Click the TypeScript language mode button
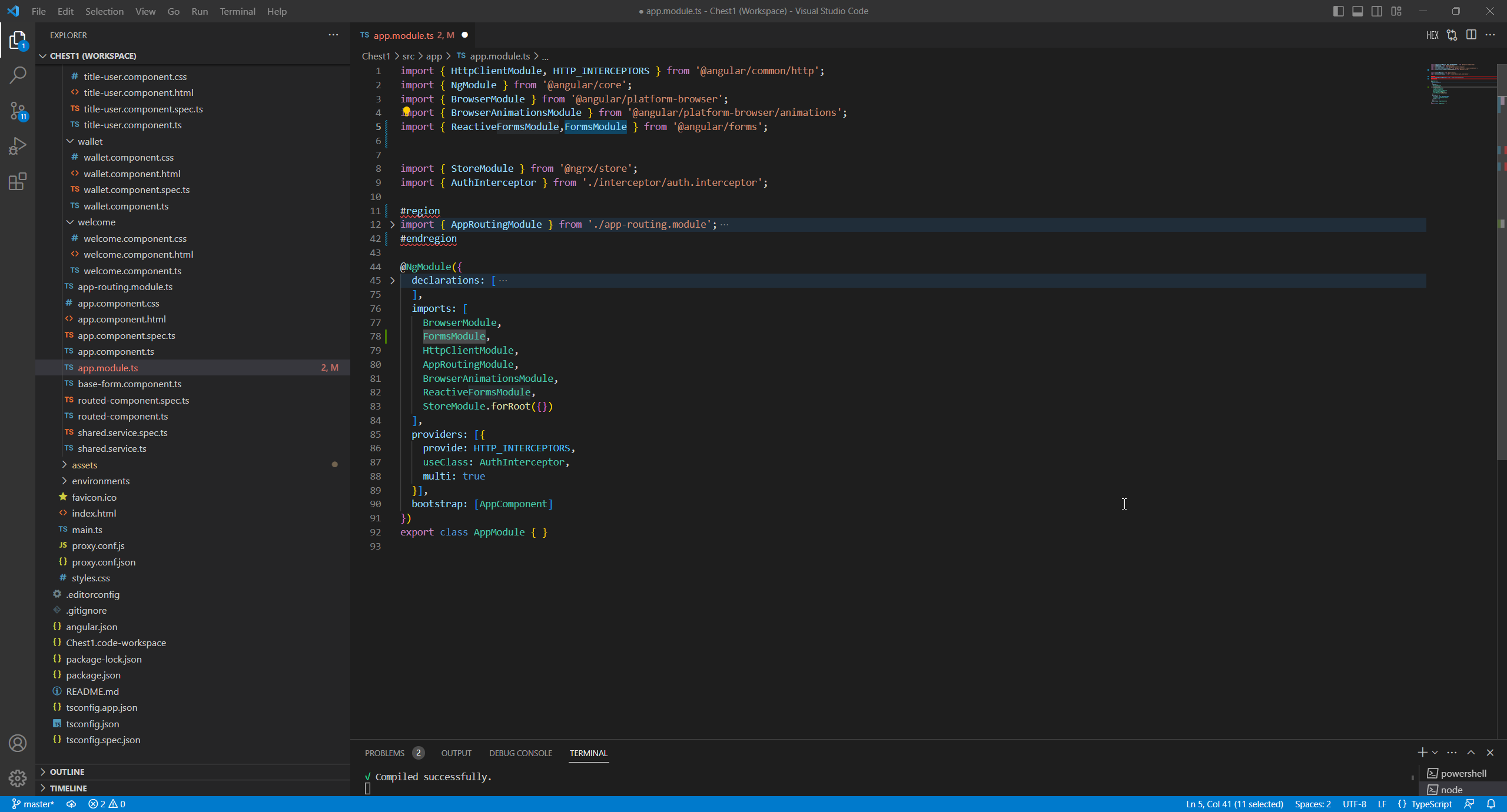The width and height of the screenshot is (1507, 812). (1431, 804)
